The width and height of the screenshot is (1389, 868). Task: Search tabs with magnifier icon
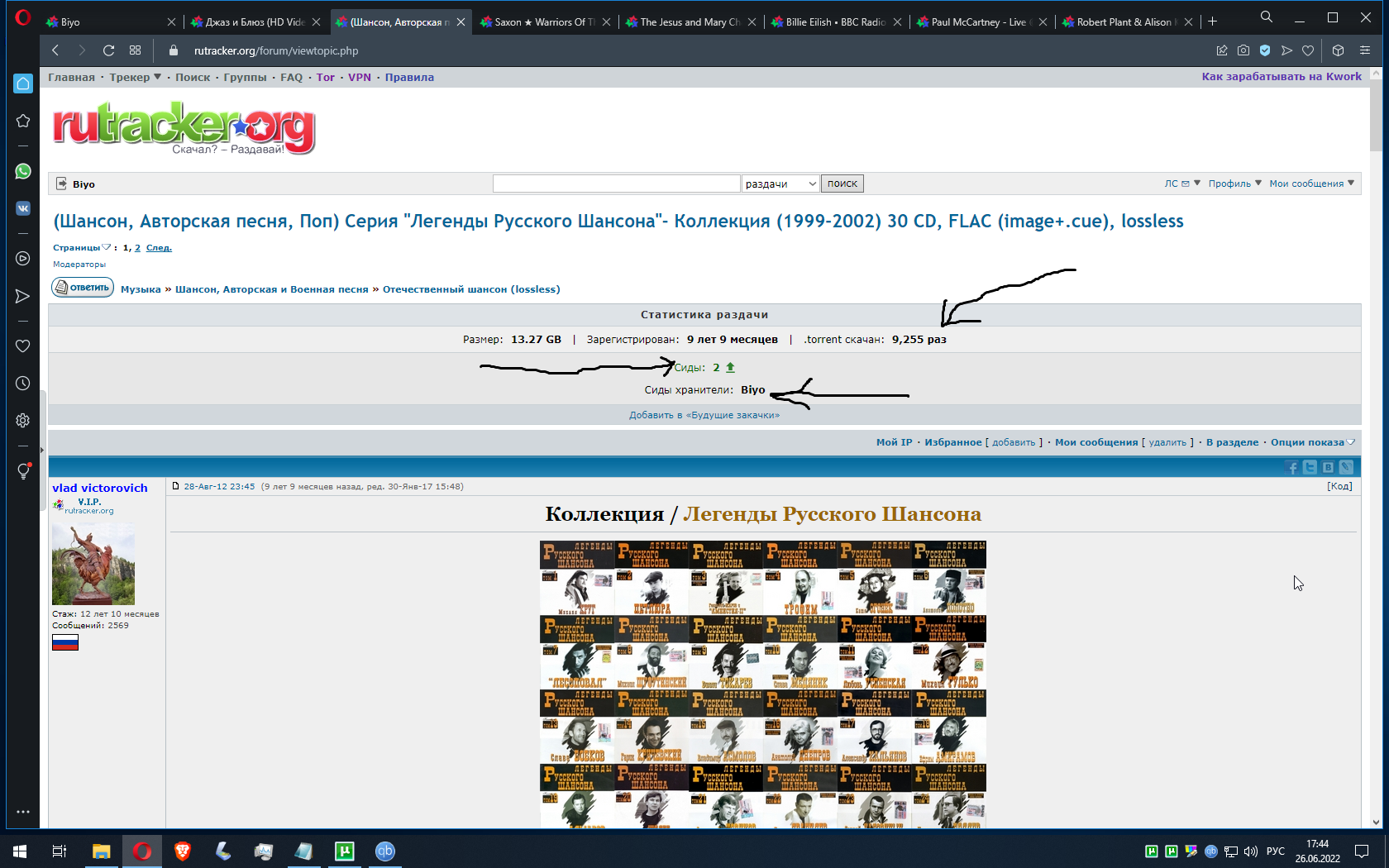coord(1267,17)
